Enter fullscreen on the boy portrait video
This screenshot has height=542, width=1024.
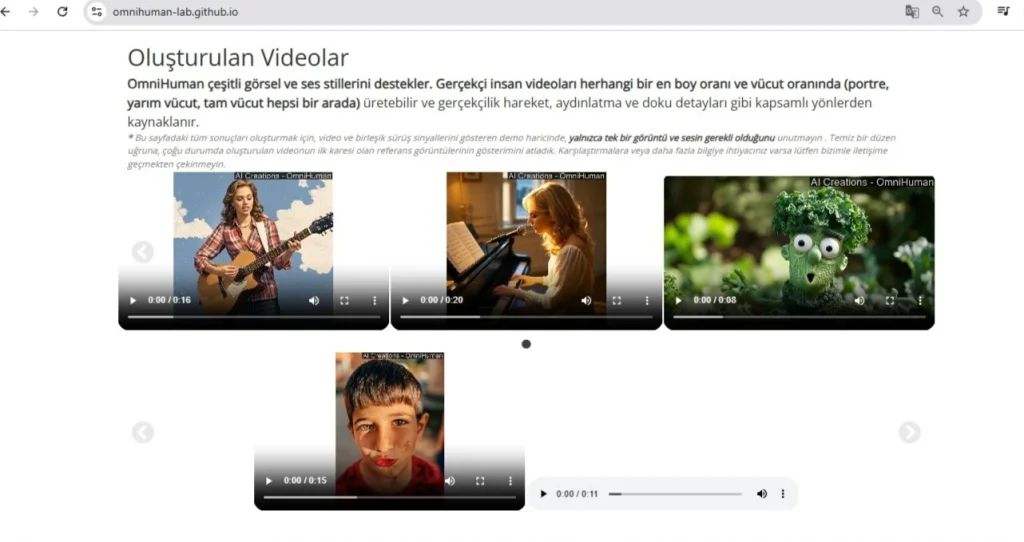480,481
